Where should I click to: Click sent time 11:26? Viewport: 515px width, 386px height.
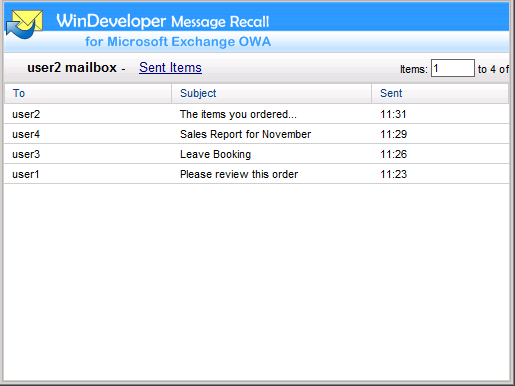click(393, 154)
